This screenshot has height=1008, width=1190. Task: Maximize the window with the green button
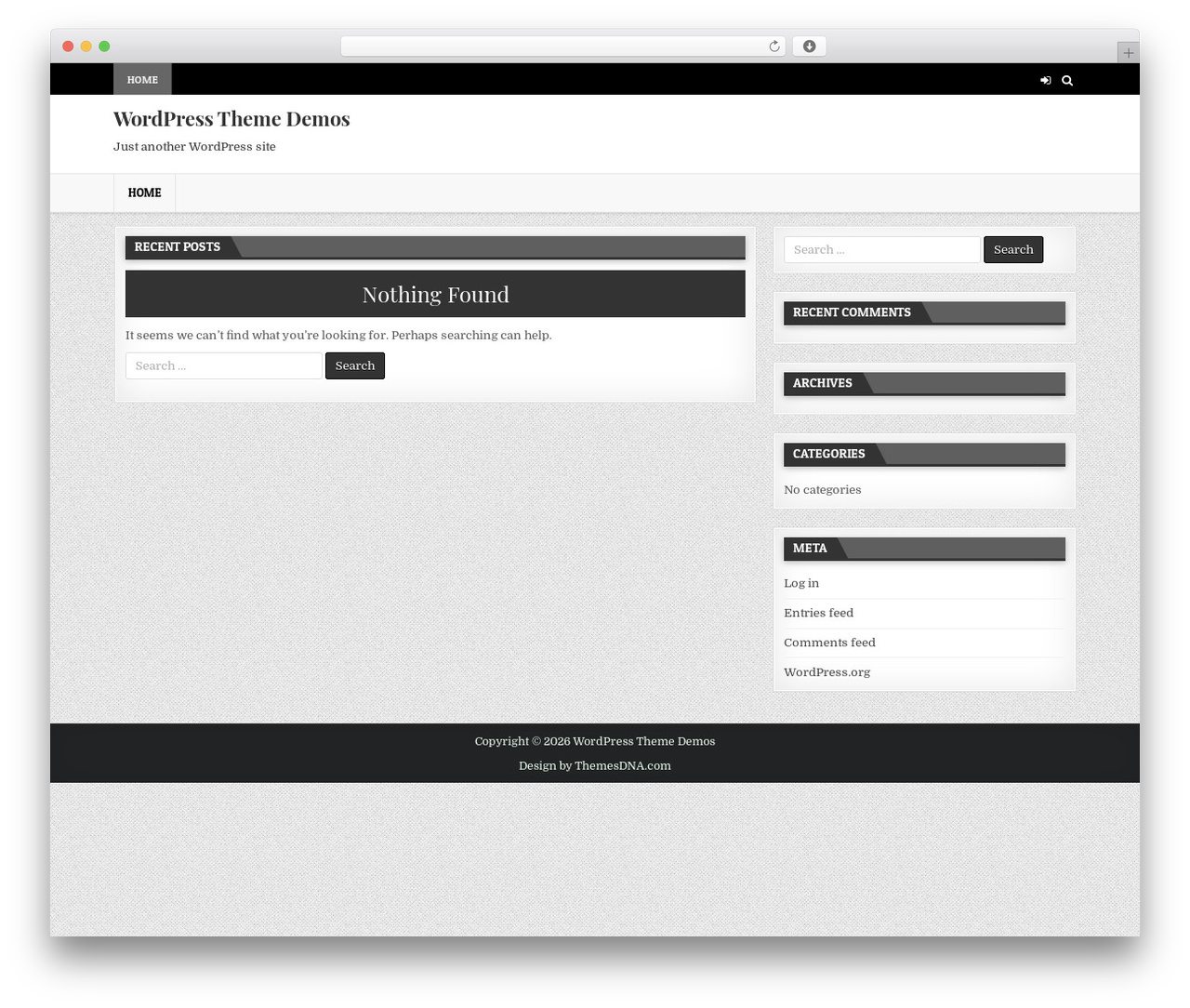(104, 46)
